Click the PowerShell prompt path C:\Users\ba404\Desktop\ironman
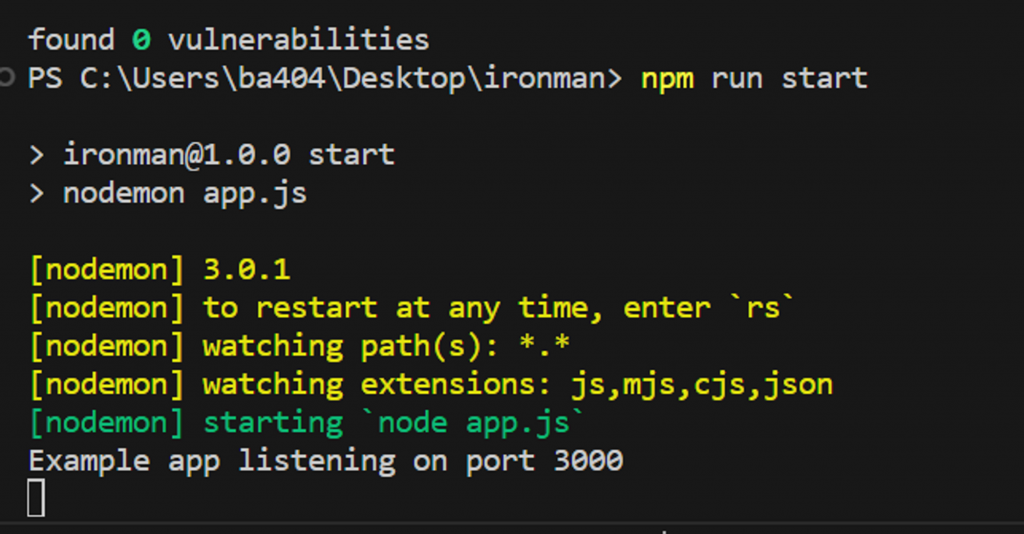The height and width of the screenshot is (534, 1024). click(344, 78)
